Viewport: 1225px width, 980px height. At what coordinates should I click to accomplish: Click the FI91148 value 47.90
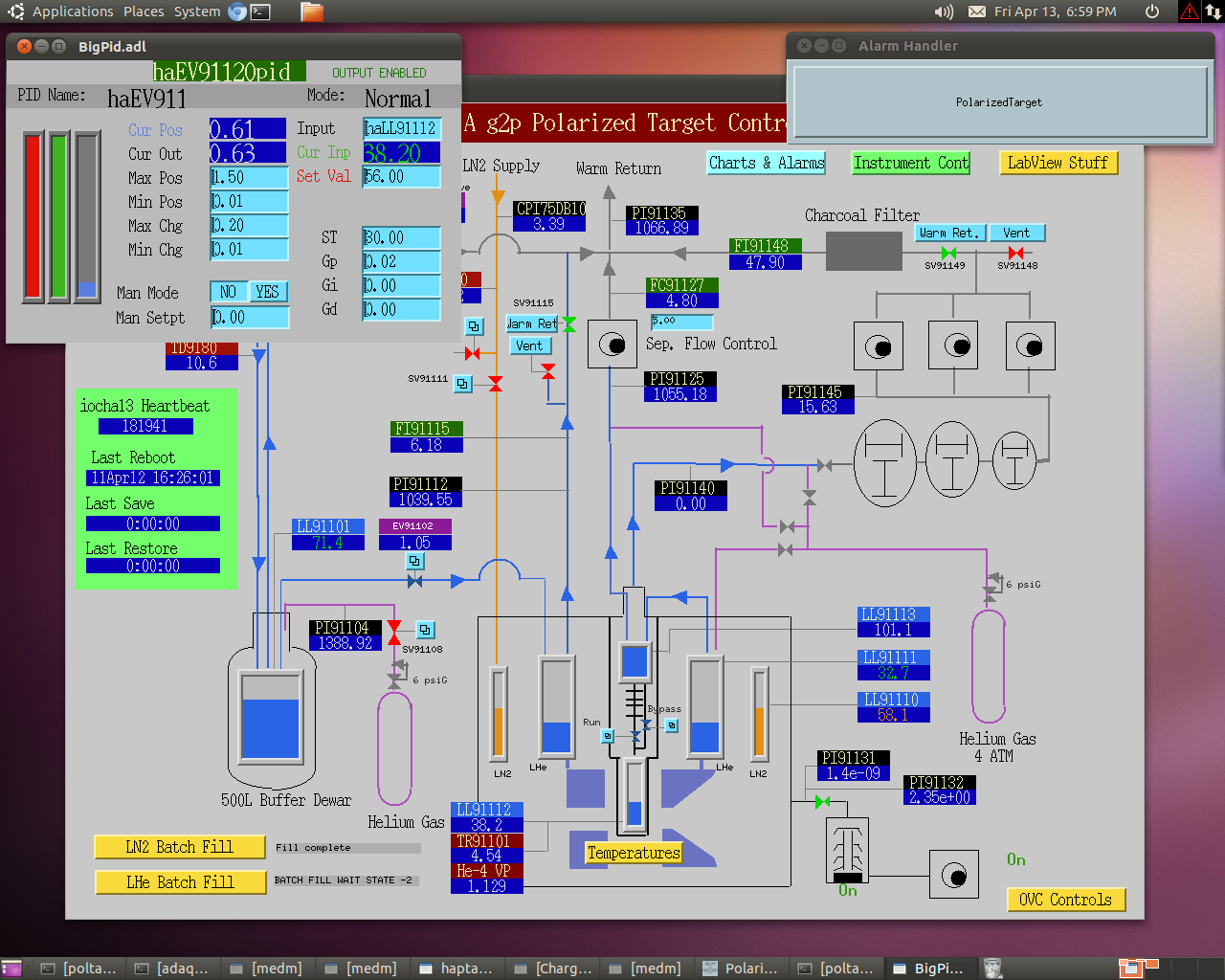(766, 262)
